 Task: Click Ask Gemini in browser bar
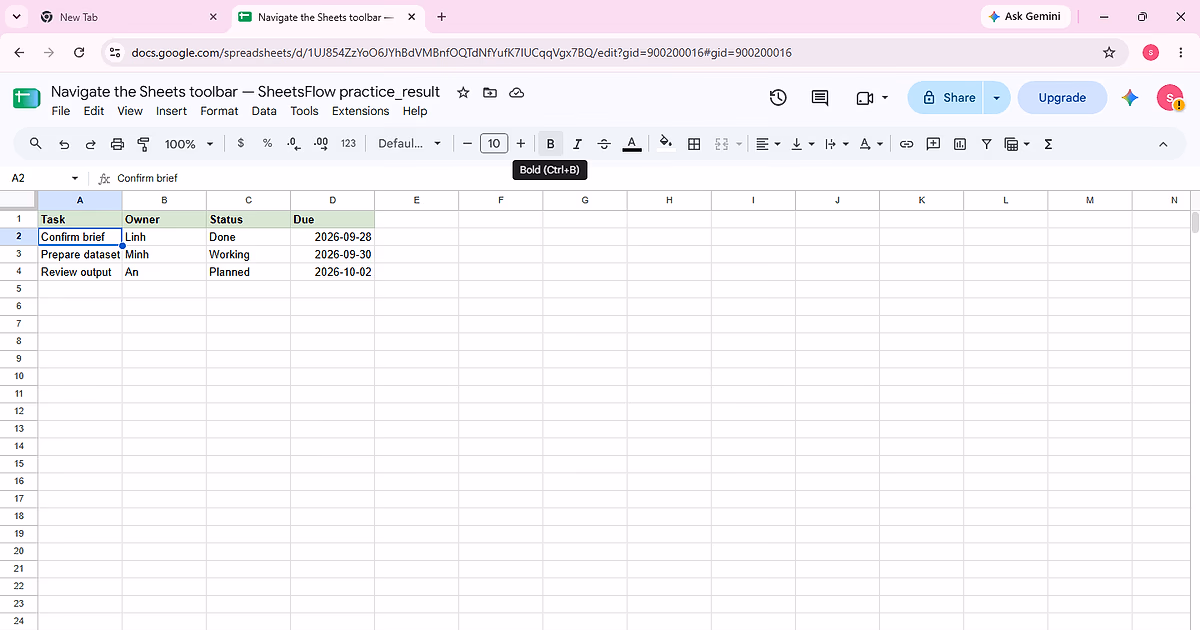[1023, 16]
